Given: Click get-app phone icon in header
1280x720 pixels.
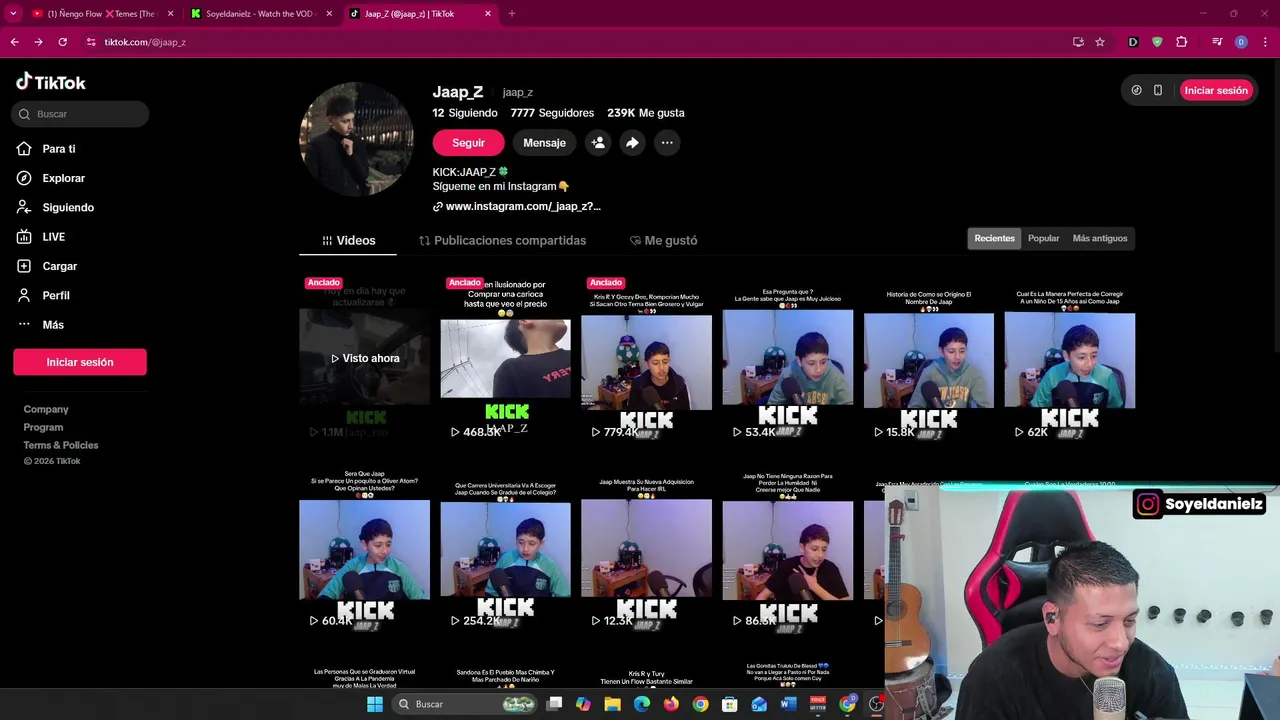Looking at the screenshot, I should [x=1158, y=90].
